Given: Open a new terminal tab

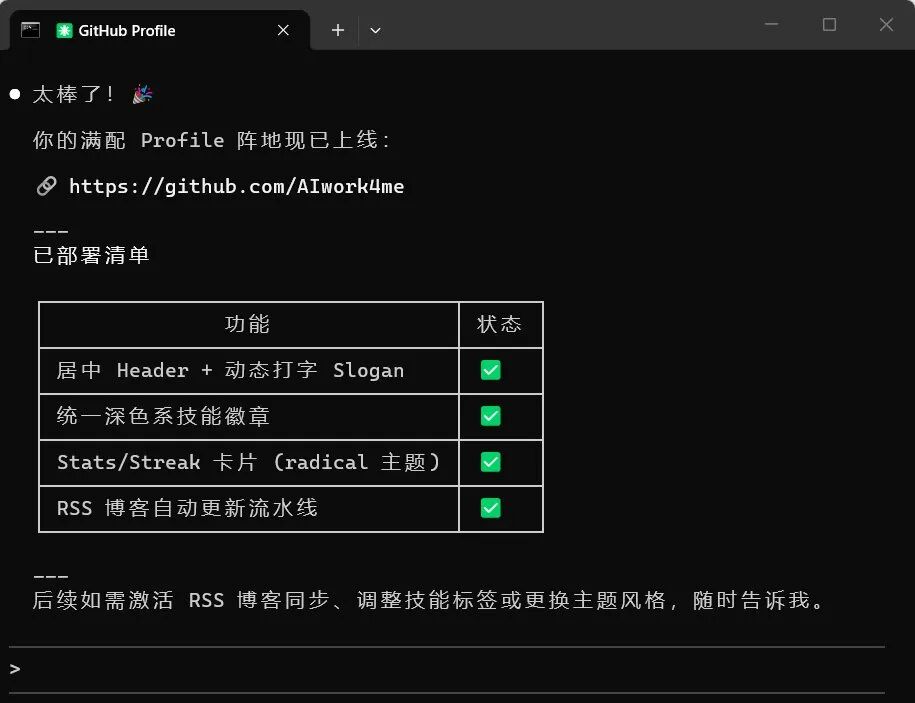Looking at the screenshot, I should tap(338, 30).
